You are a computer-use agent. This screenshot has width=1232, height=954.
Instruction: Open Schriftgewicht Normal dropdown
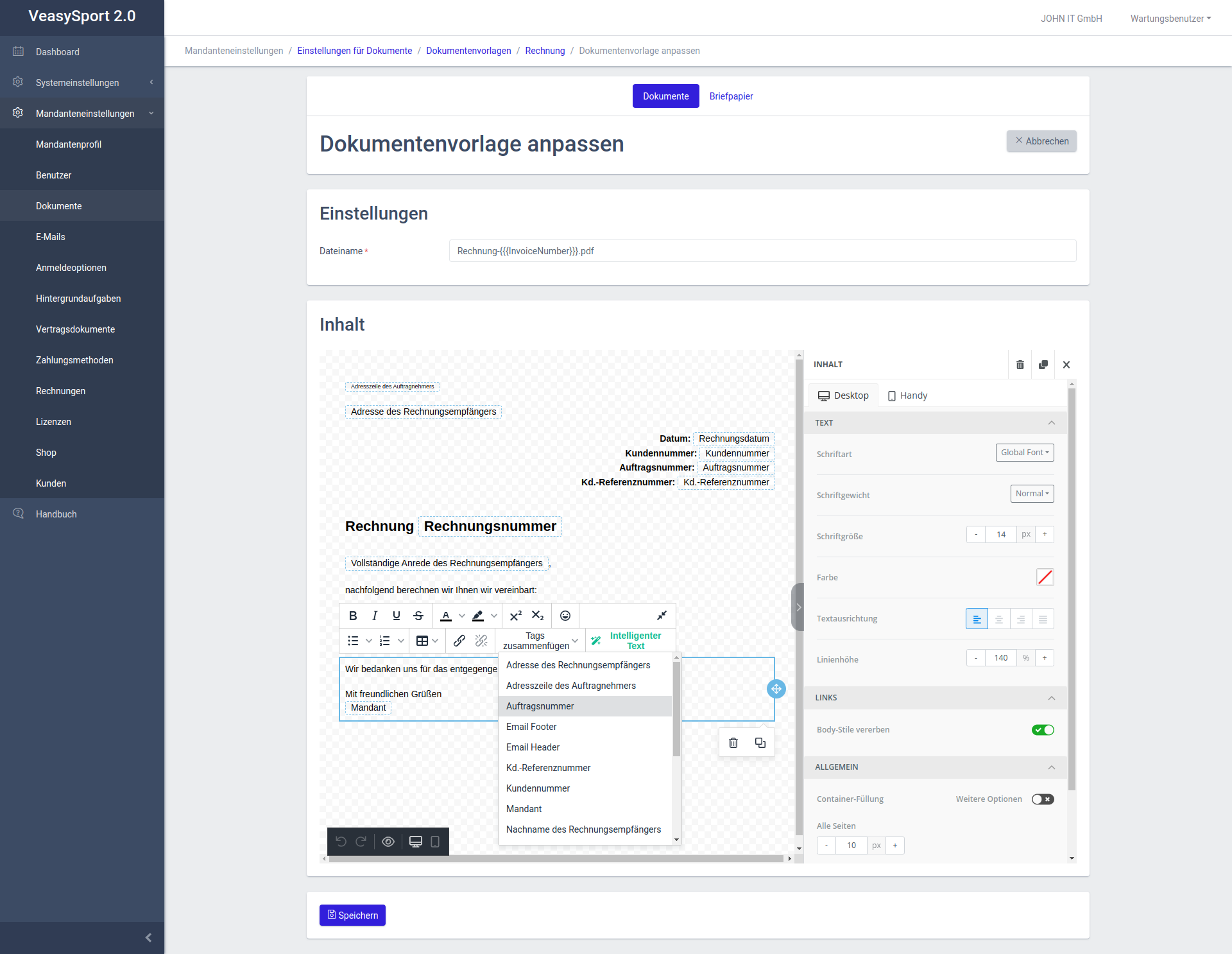coord(1032,494)
